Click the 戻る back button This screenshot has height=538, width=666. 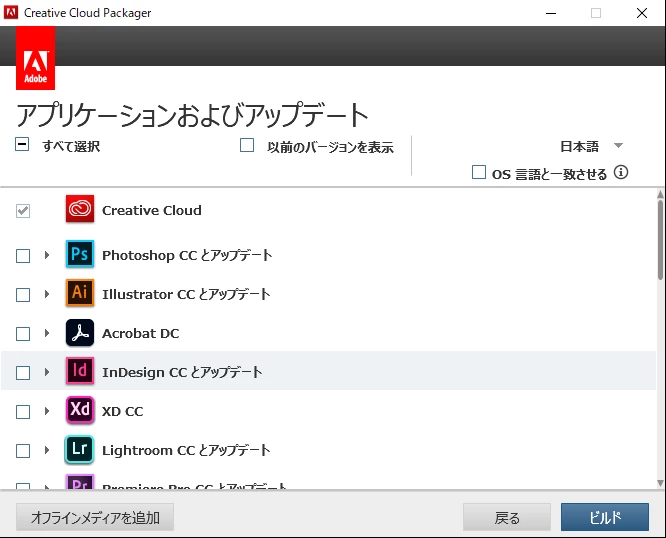pyautogui.click(x=507, y=517)
